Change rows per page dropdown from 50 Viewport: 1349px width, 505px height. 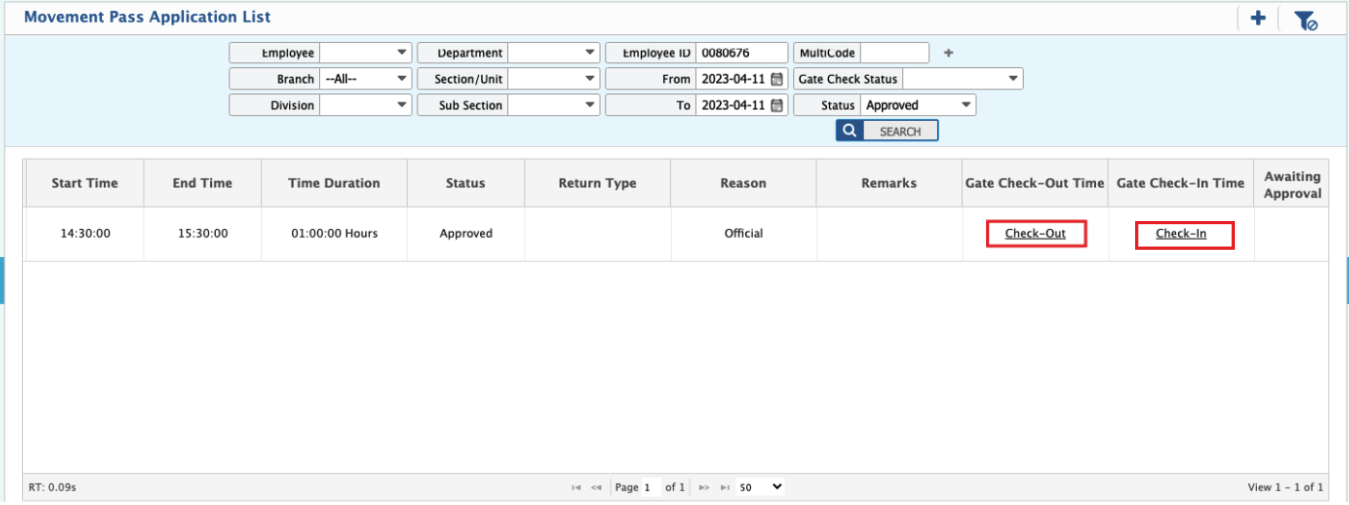[760, 487]
